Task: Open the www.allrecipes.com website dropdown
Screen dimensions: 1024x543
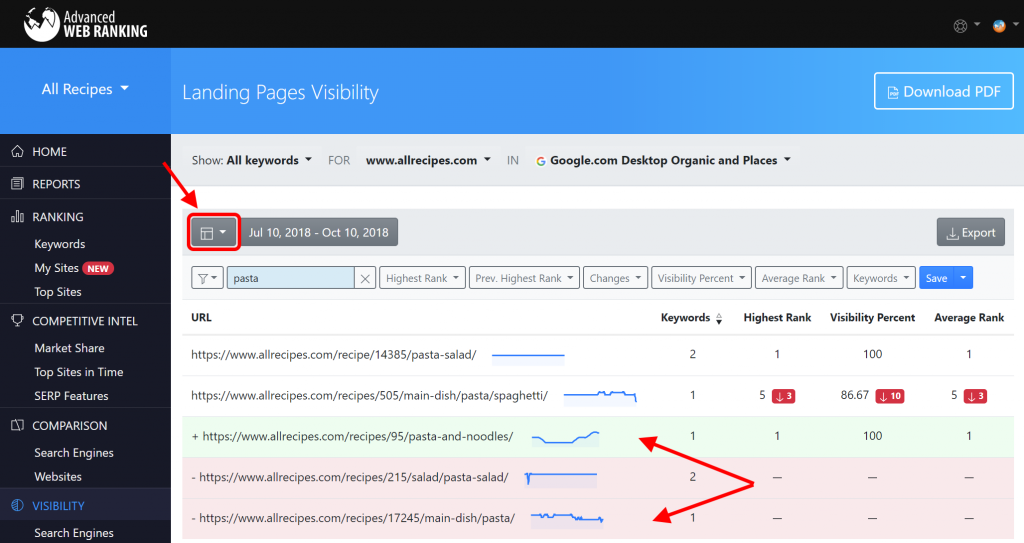Action: (x=428, y=160)
